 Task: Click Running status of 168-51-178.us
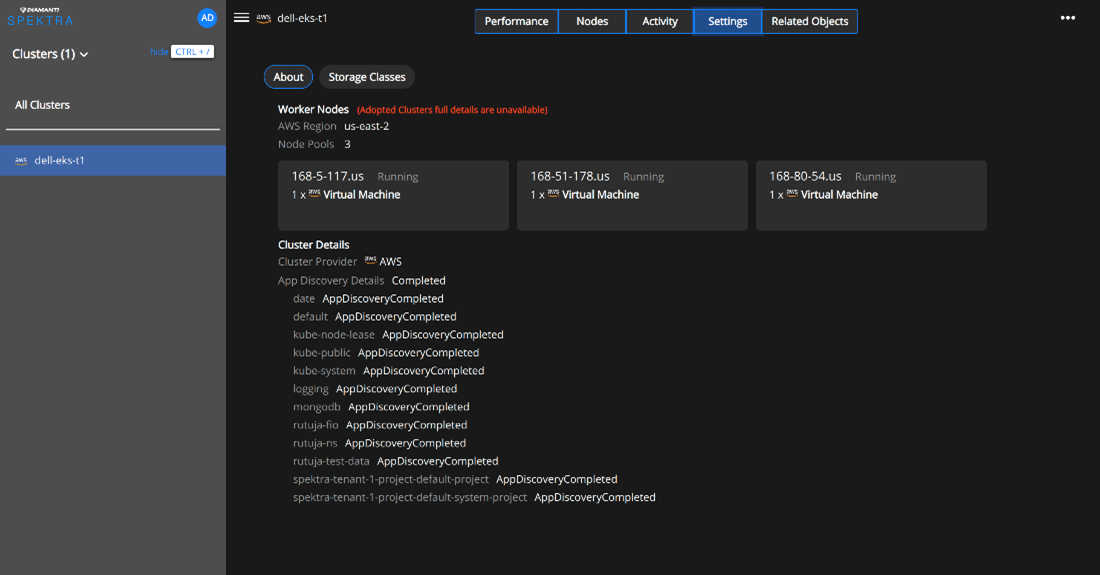[x=643, y=177]
